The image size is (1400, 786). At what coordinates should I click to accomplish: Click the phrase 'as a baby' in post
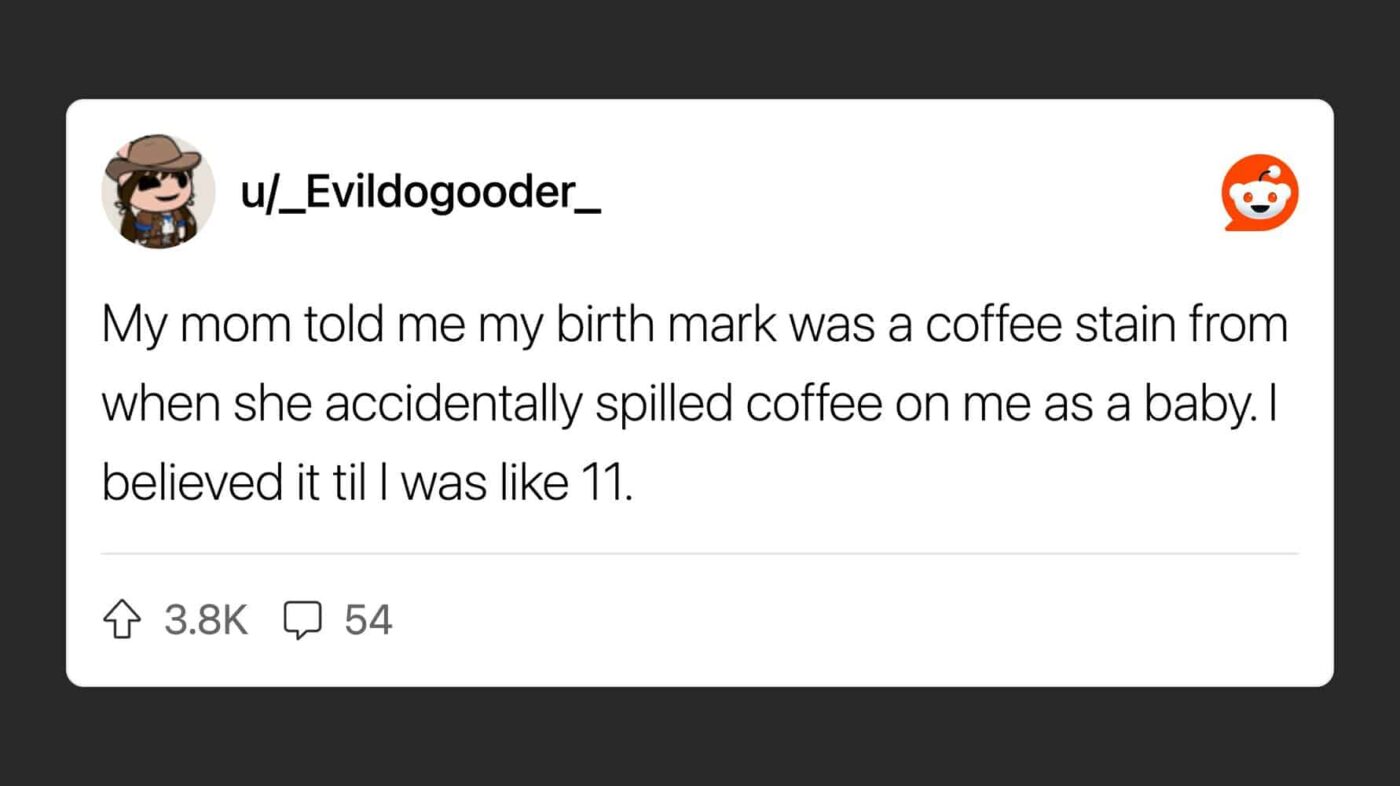coord(1163,406)
